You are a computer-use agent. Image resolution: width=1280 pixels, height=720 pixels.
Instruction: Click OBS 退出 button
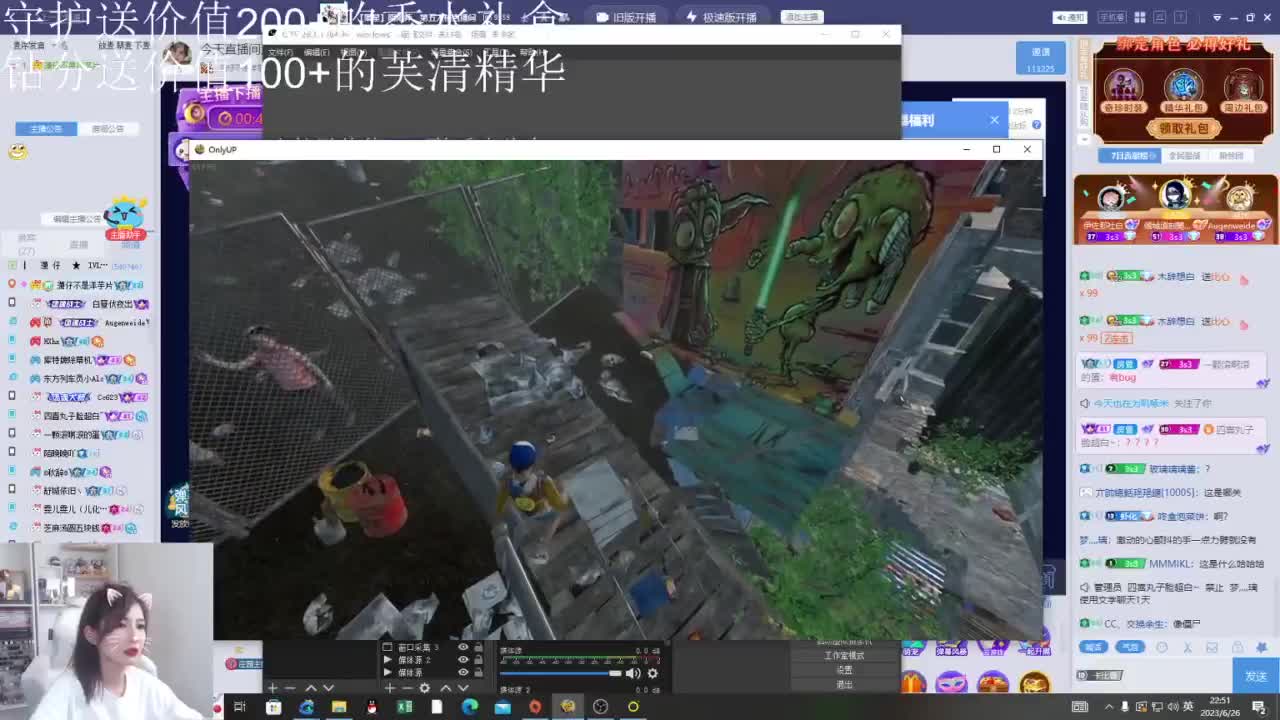(844, 684)
